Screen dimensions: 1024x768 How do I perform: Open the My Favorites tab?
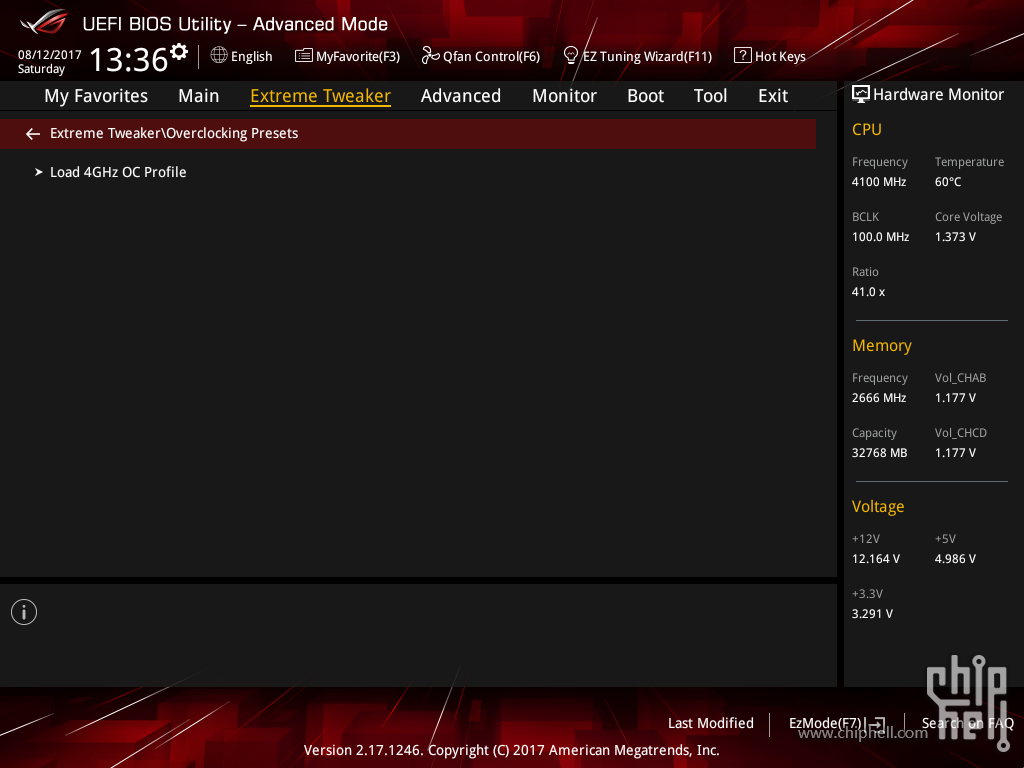pyautogui.click(x=96, y=96)
